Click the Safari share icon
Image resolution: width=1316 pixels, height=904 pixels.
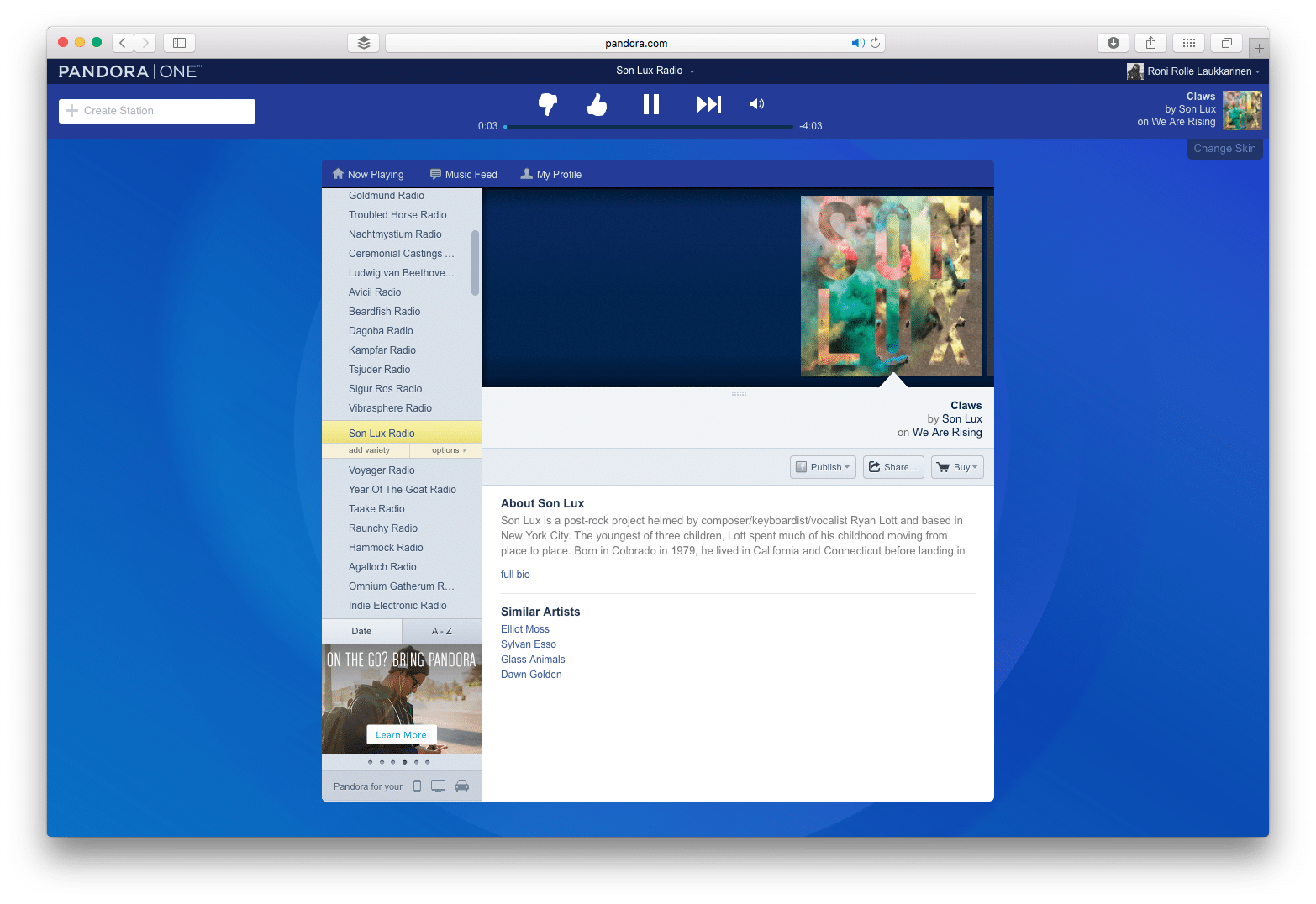(1150, 43)
